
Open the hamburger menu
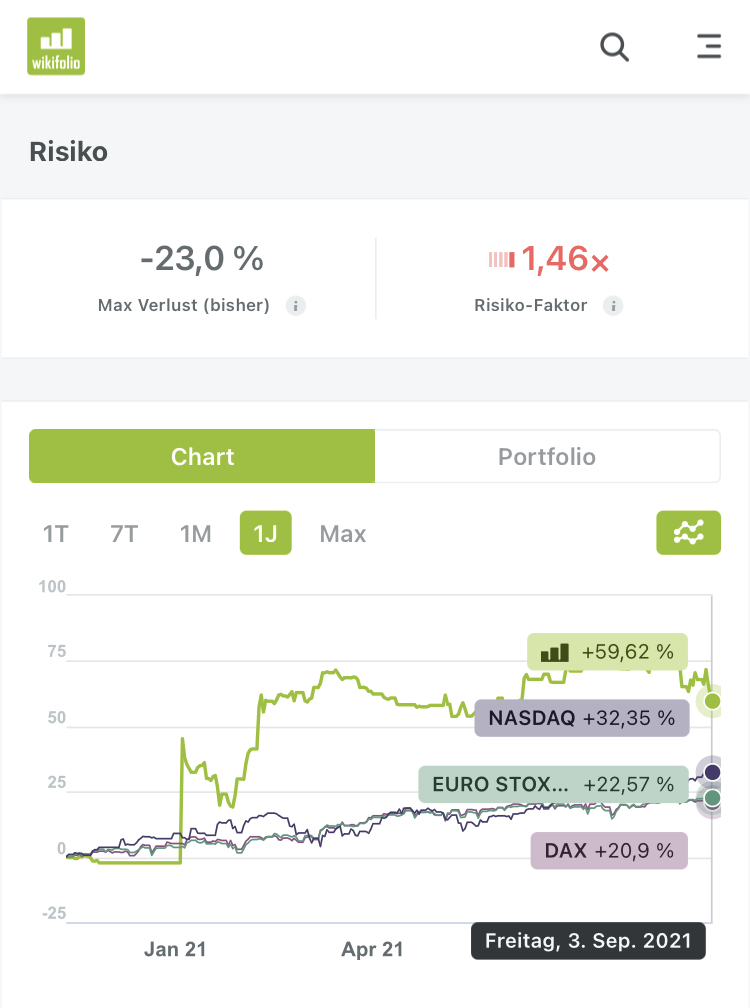tap(708, 46)
